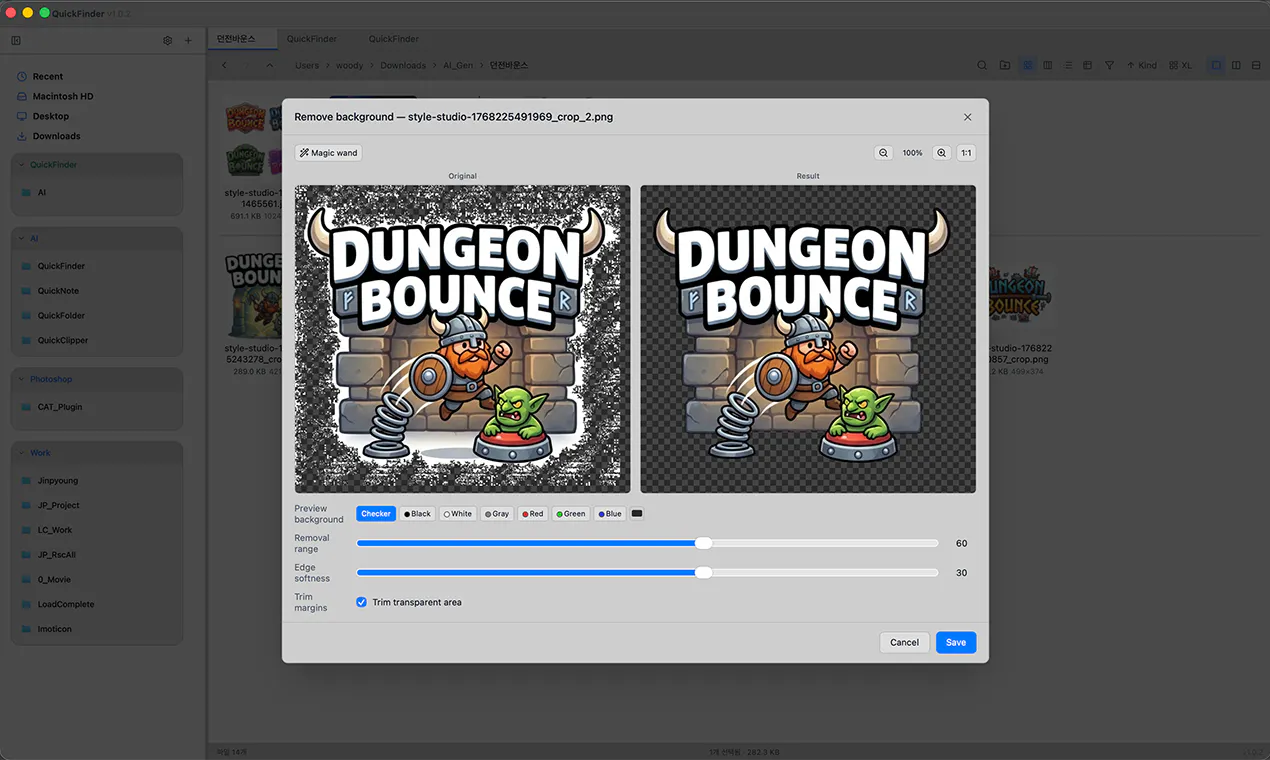Click Users in the path breadcrumb
This screenshot has height=760, width=1270.
point(307,66)
